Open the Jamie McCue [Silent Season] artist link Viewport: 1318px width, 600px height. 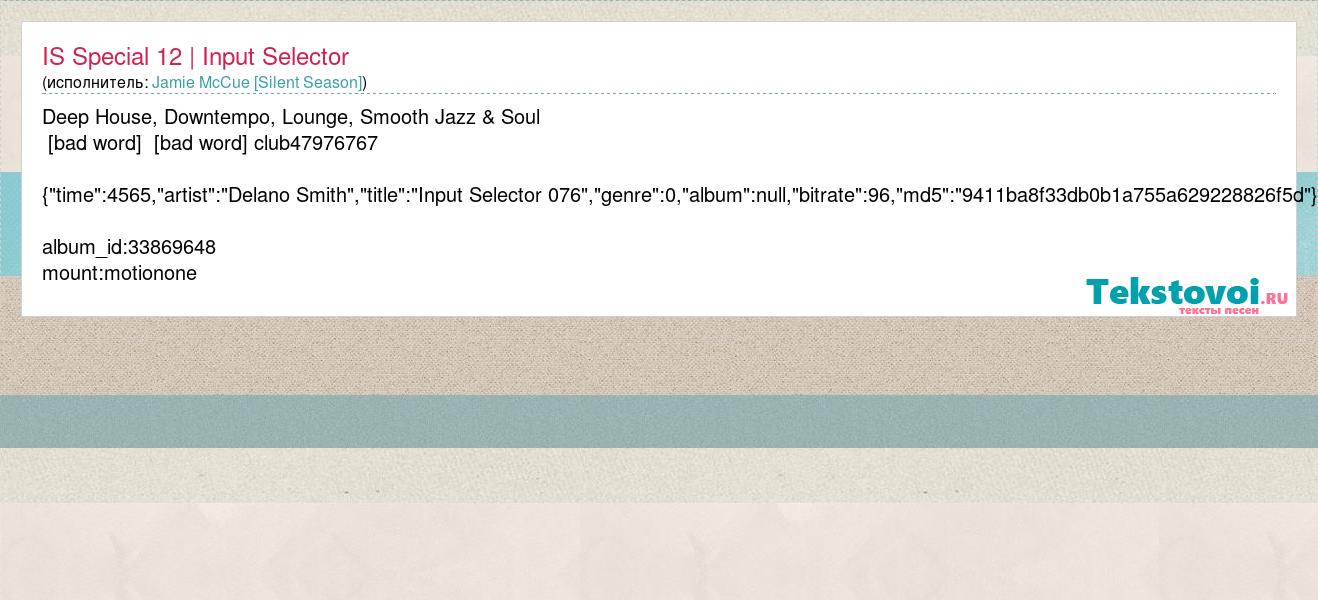pos(257,82)
